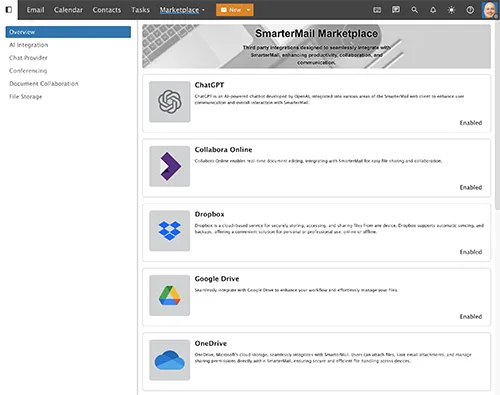The image size is (500, 395).
Task: Open the Calendar section
Action: tap(68, 10)
